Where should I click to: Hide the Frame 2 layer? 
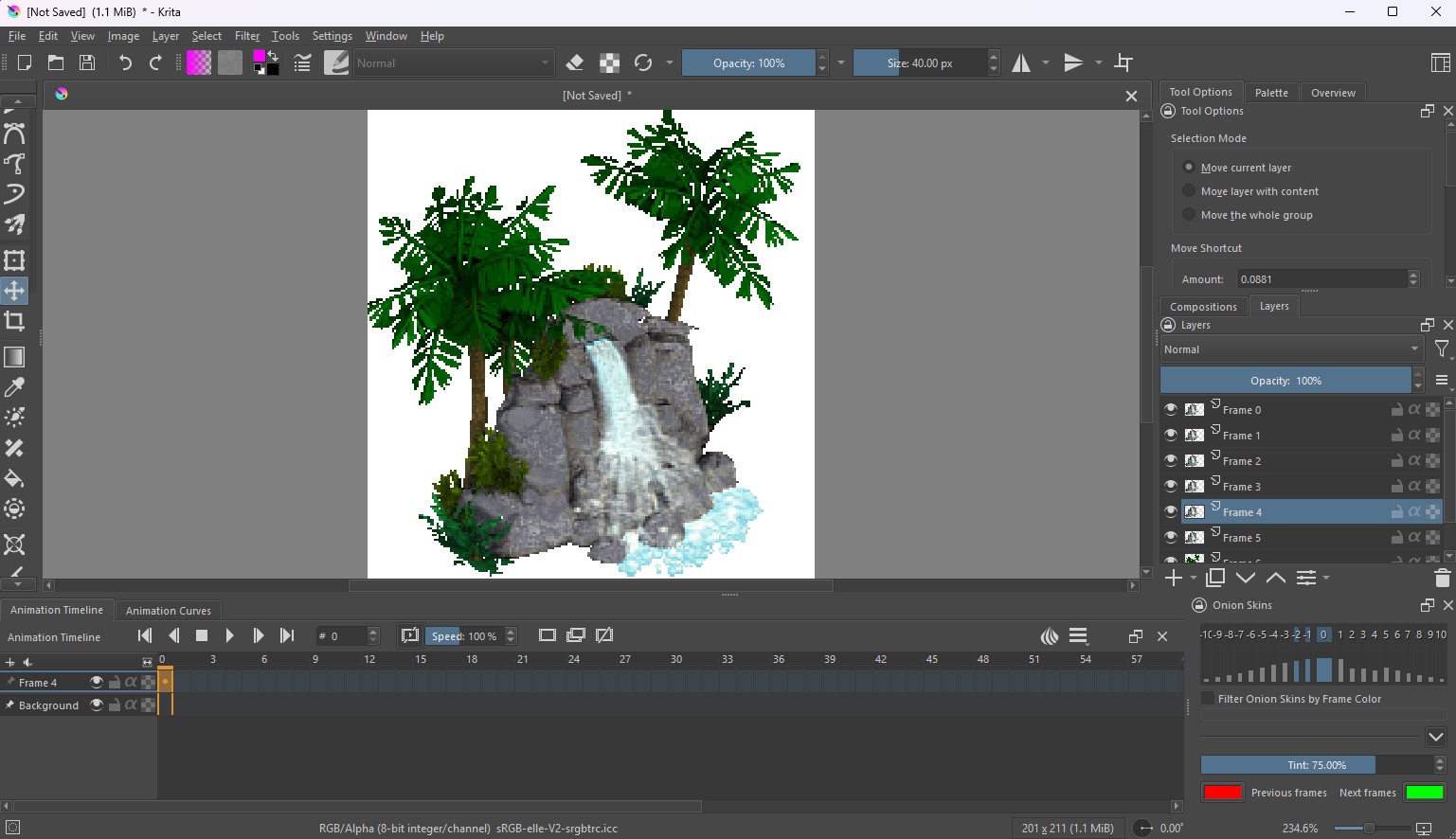click(x=1171, y=461)
